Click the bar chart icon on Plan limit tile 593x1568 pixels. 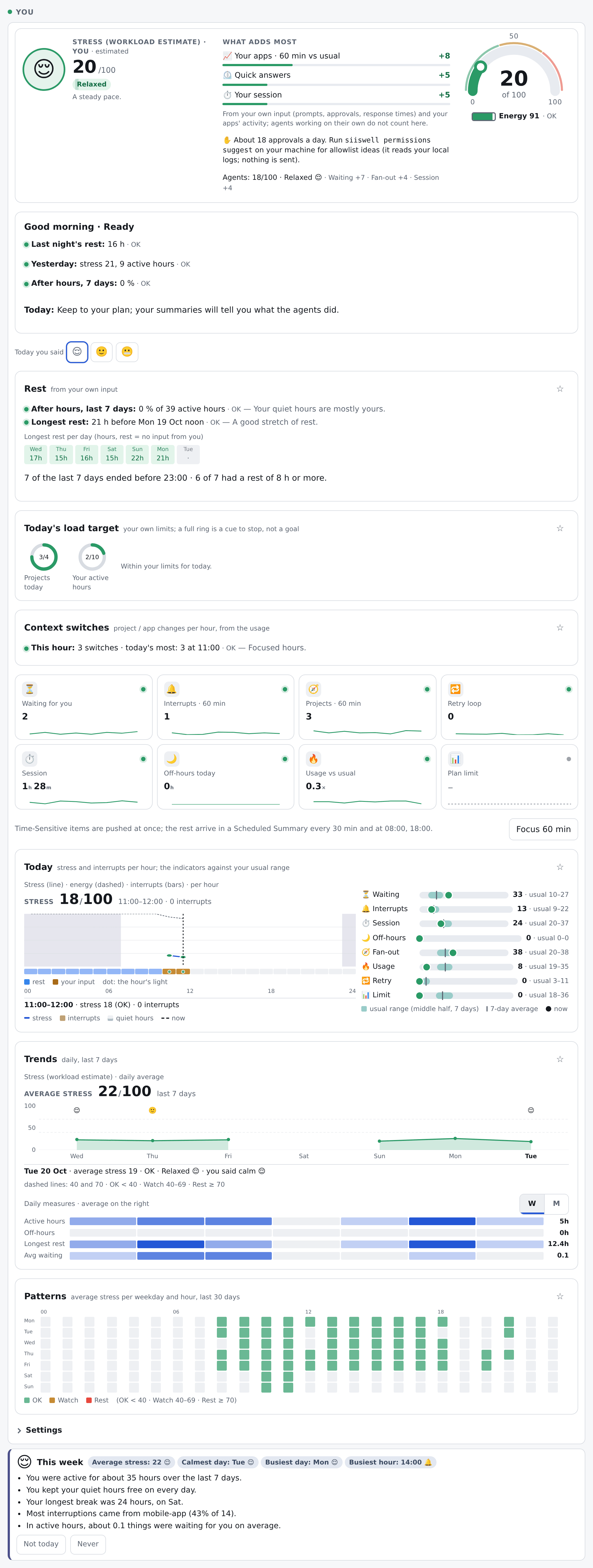tap(455, 759)
